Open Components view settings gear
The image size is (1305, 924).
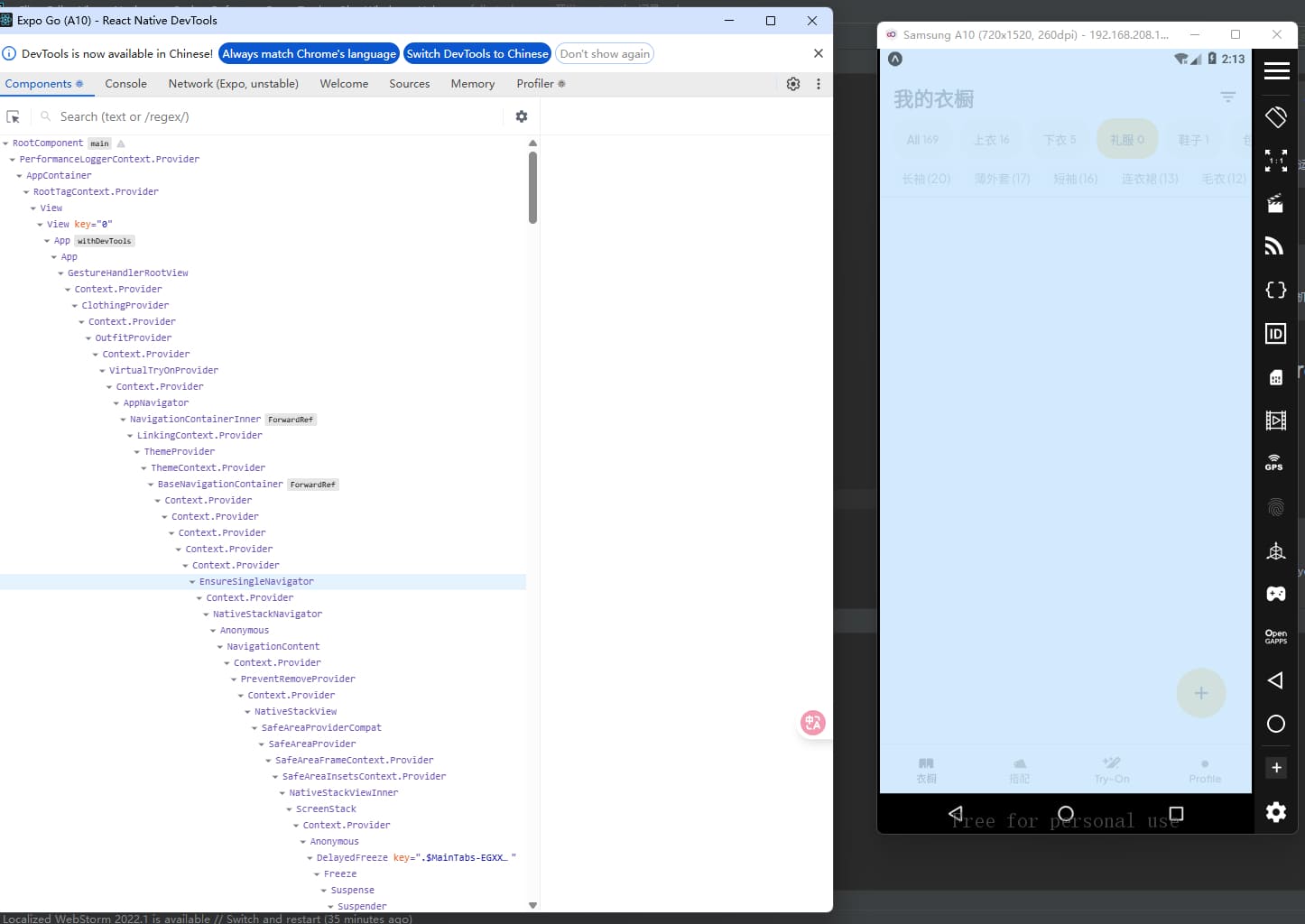522,116
